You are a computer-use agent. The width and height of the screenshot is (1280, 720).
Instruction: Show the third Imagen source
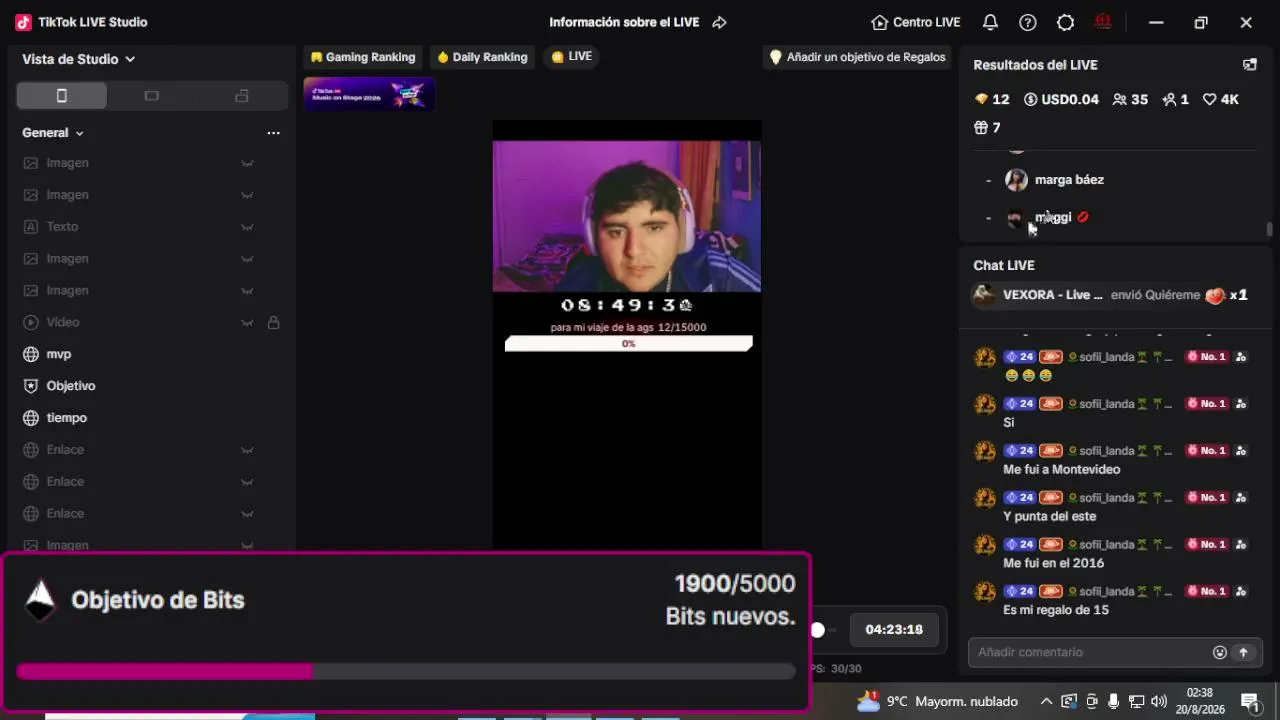point(247,259)
